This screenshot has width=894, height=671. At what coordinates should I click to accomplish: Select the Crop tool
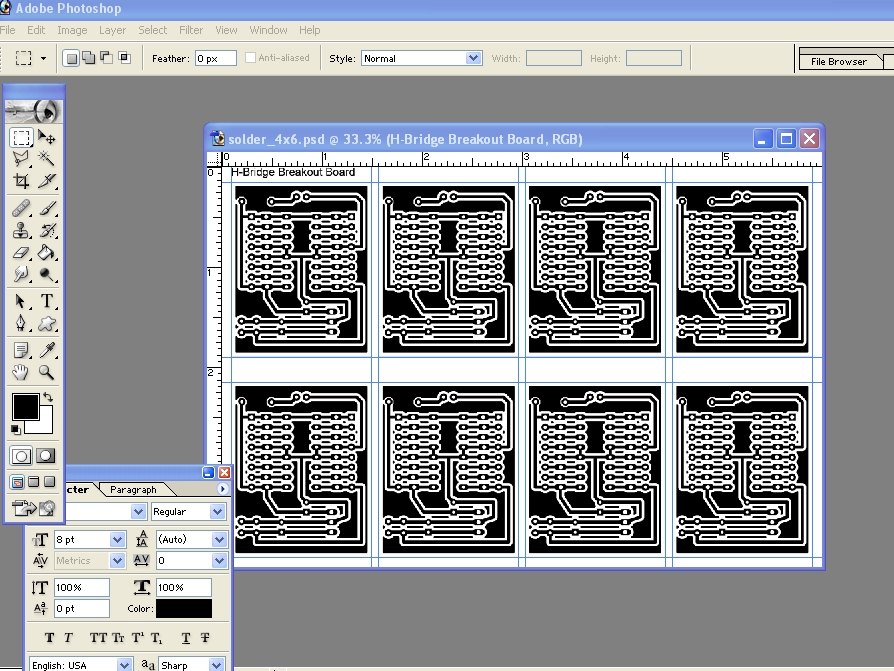click(x=22, y=181)
